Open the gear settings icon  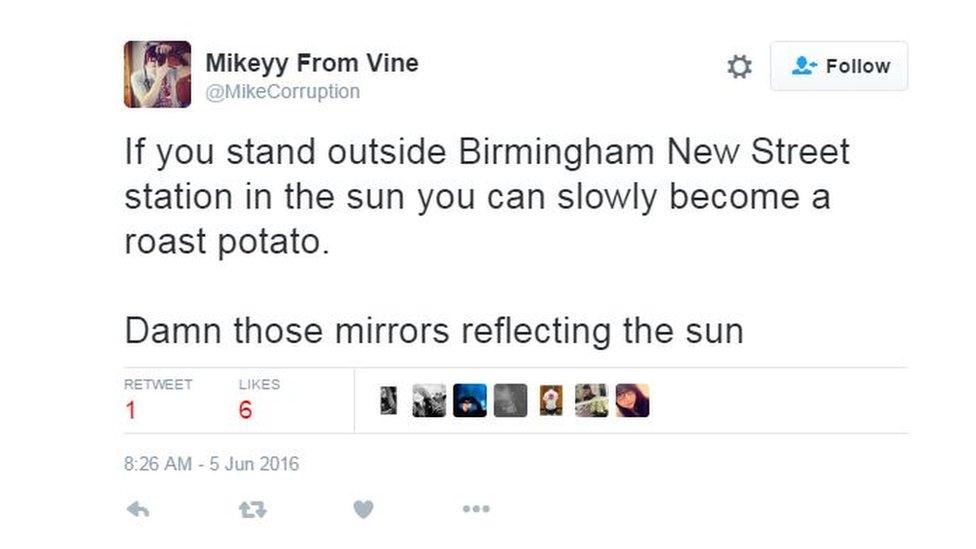pyautogui.click(x=739, y=67)
